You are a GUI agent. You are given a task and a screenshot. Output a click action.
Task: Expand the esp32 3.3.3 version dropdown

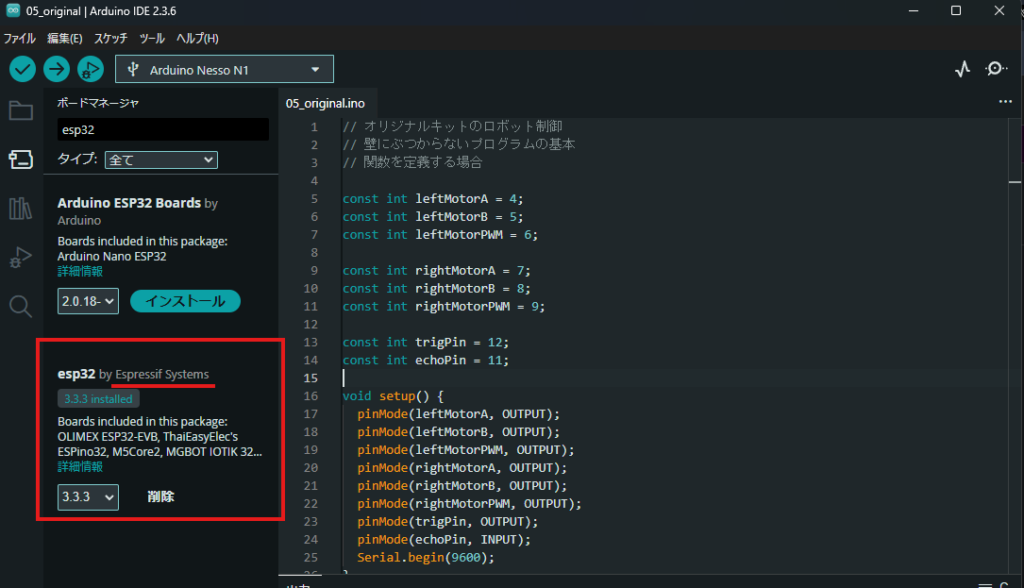tap(88, 497)
